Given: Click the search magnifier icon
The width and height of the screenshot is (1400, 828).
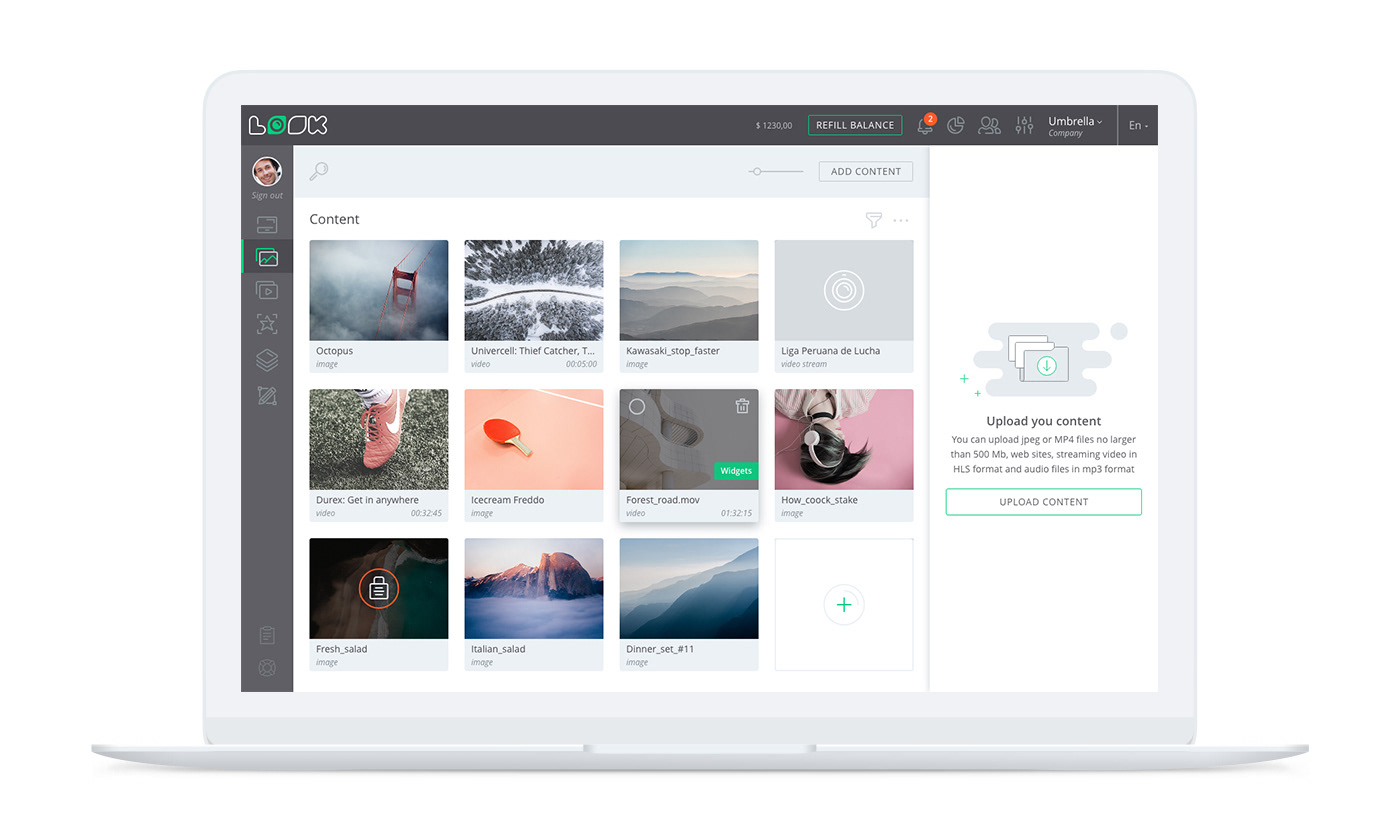Looking at the screenshot, I should click(319, 171).
